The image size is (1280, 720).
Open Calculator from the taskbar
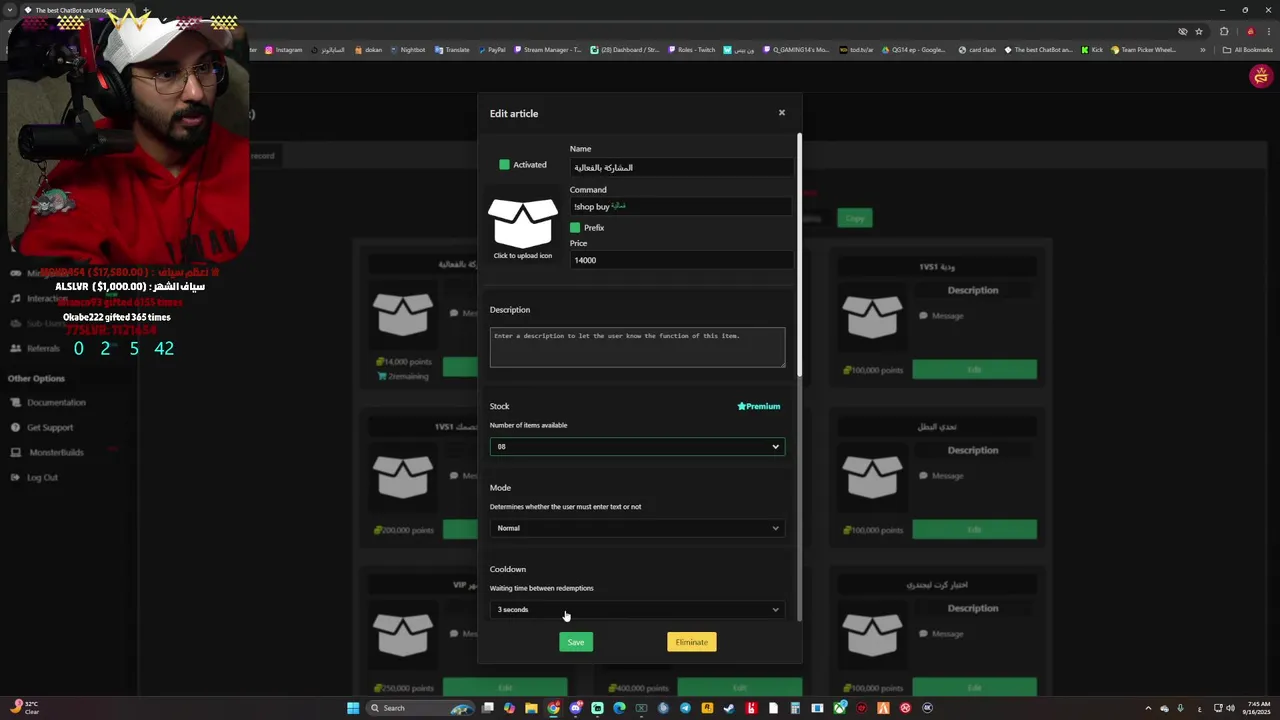[795, 708]
